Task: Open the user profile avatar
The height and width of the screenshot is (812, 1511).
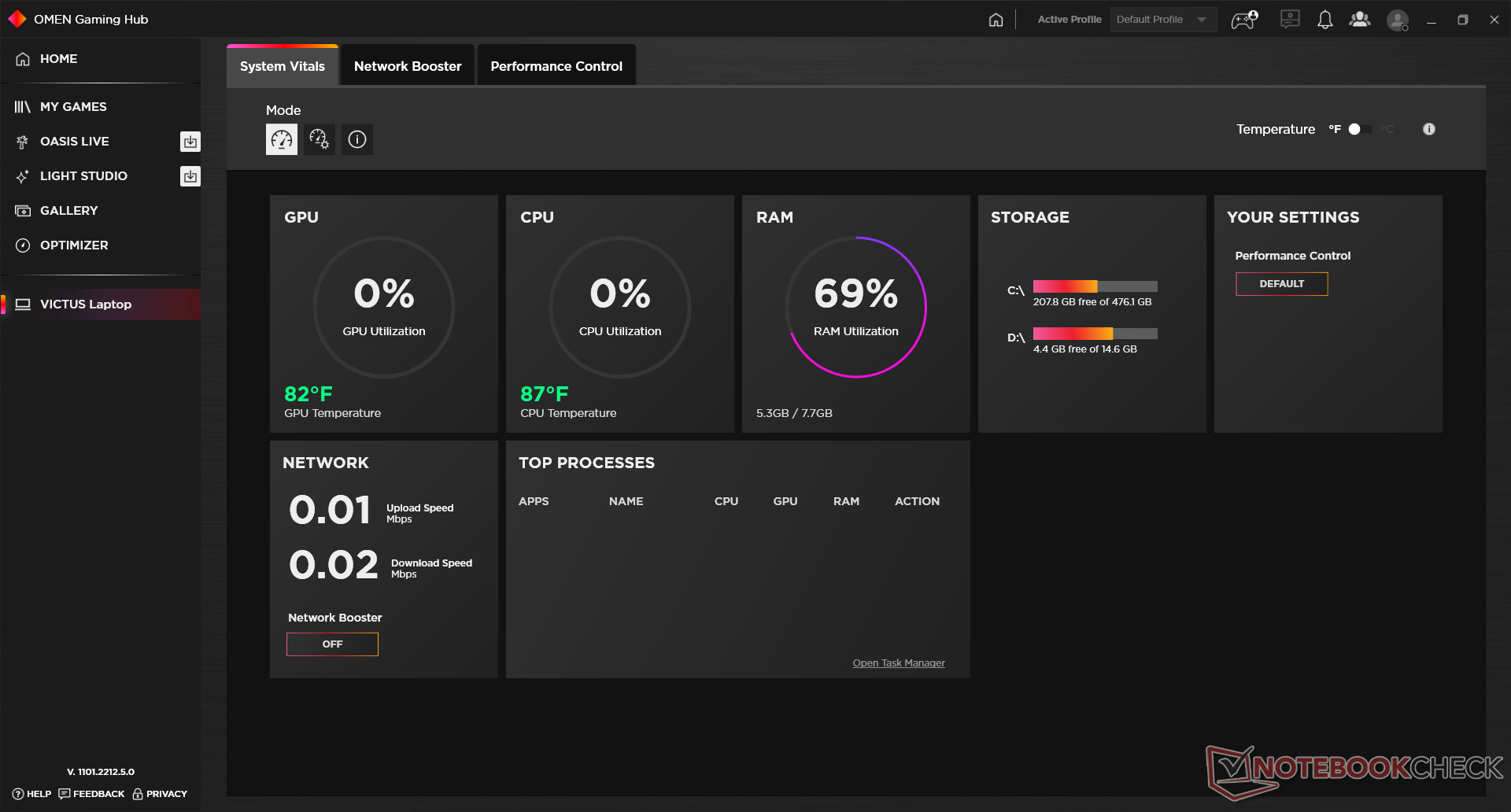Action: coord(1398,20)
